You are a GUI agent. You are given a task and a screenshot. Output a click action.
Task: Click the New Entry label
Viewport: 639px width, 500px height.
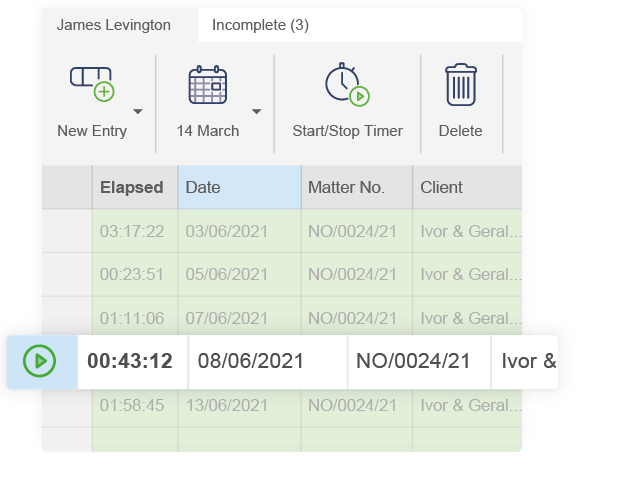pos(92,131)
